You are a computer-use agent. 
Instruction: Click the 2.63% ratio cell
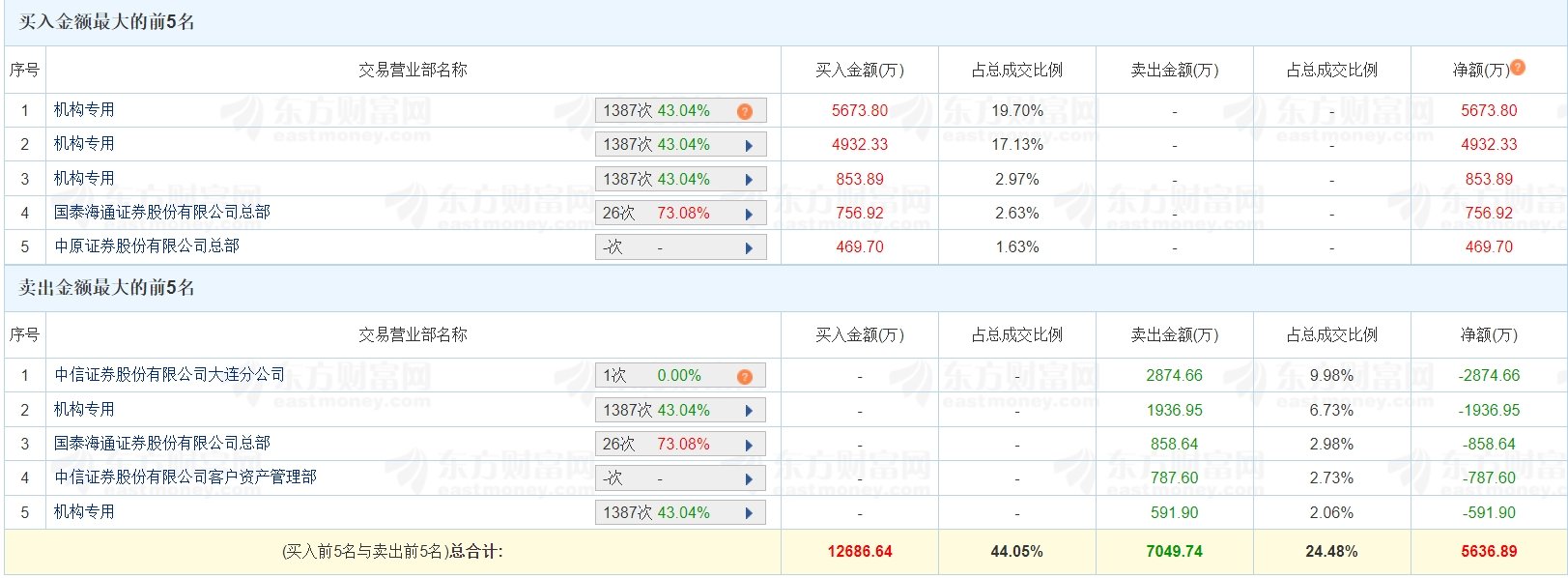(1017, 213)
